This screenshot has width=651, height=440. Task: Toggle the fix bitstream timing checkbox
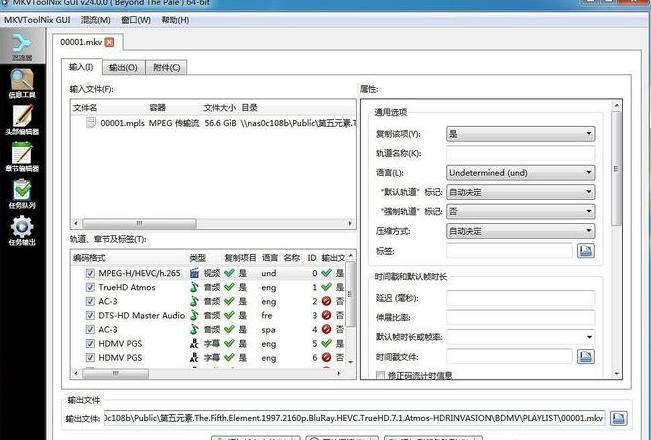tap(380, 376)
